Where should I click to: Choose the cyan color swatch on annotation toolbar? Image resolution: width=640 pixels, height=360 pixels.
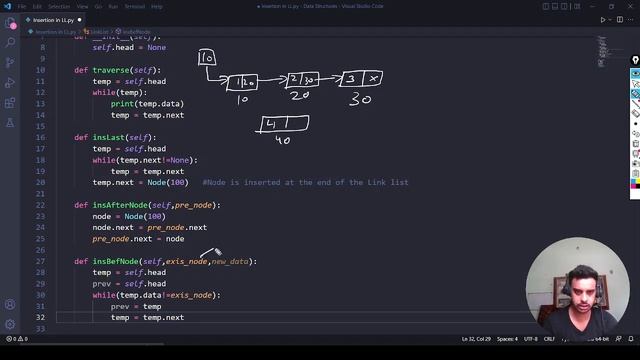[633, 181]
